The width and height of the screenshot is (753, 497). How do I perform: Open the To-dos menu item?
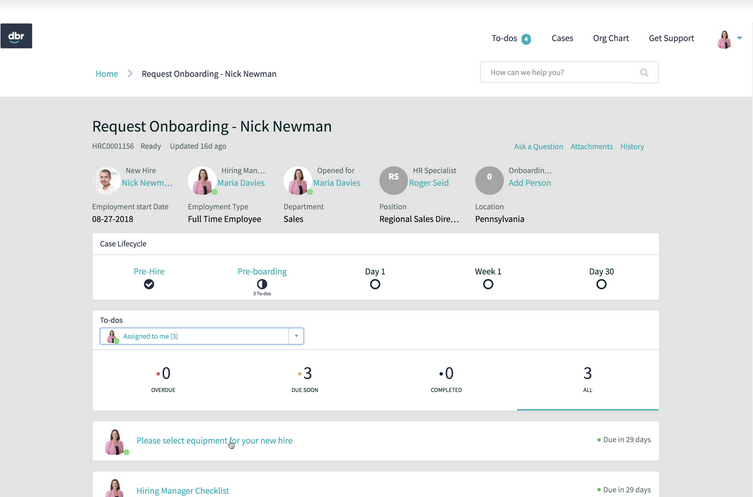(x=504, y=38)
